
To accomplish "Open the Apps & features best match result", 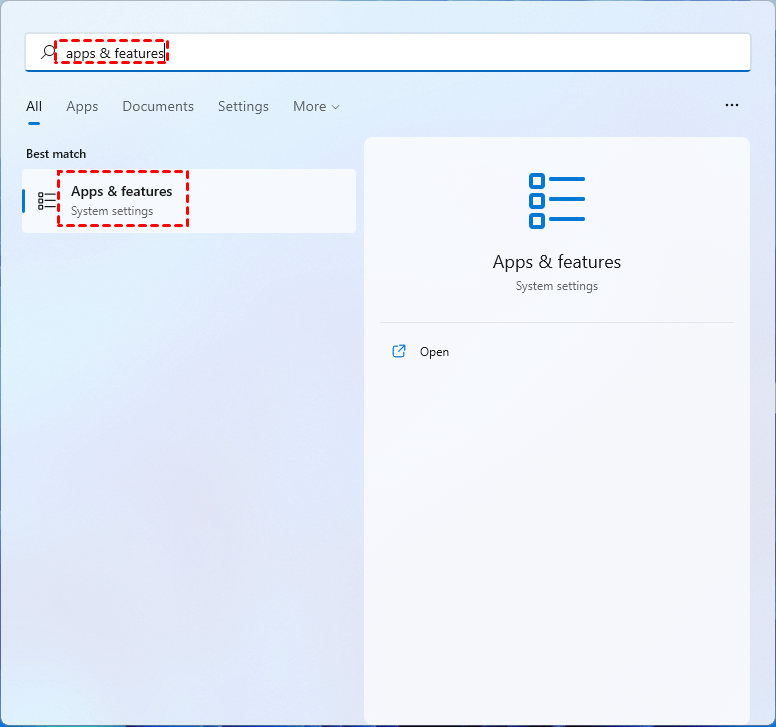I will pos(189,201).
